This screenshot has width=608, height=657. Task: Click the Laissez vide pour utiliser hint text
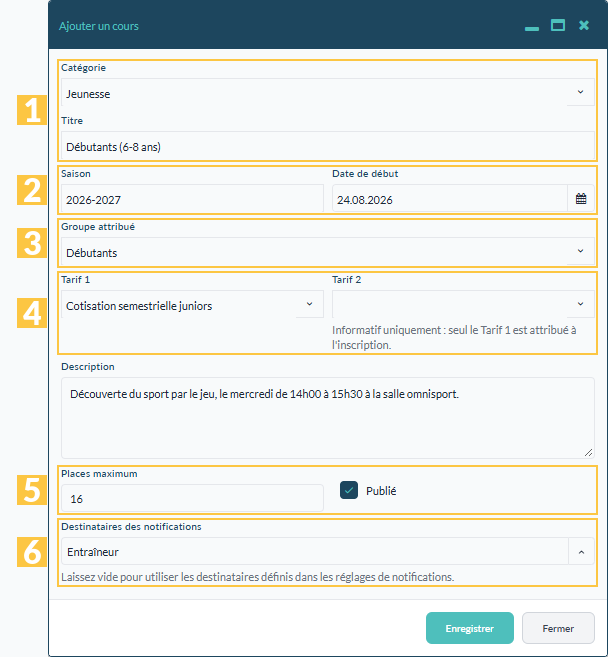(x=258, y=577)
